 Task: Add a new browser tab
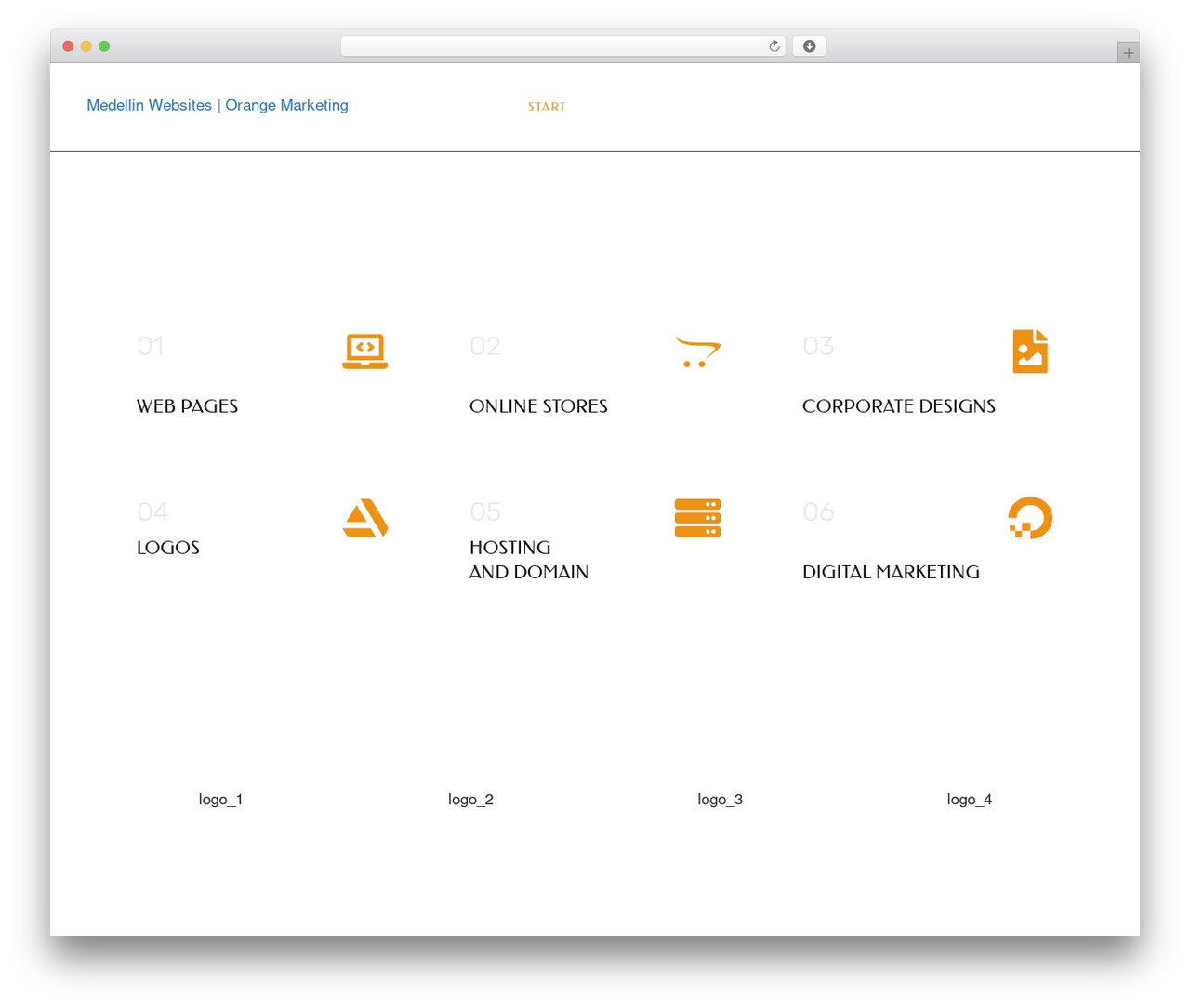click(1128, 53)
